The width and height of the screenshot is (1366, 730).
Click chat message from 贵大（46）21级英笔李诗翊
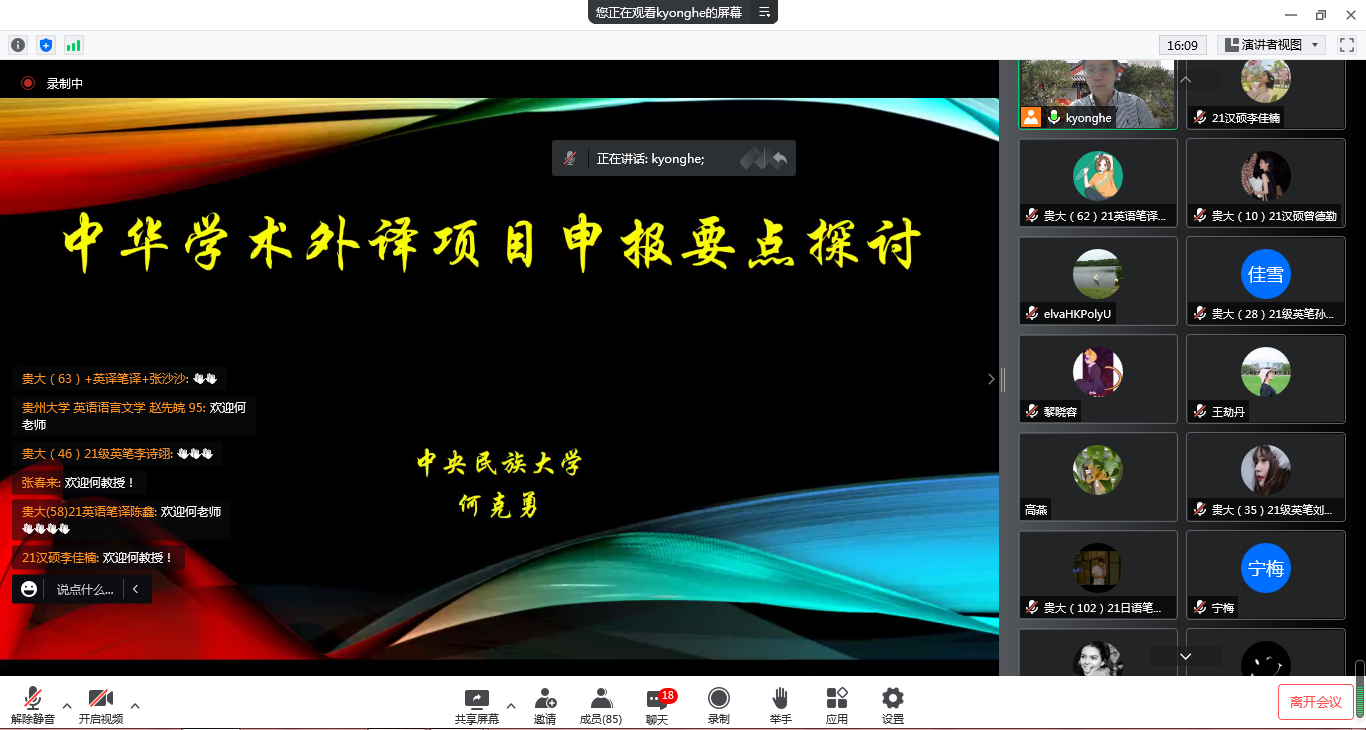[x=118, y=454]
